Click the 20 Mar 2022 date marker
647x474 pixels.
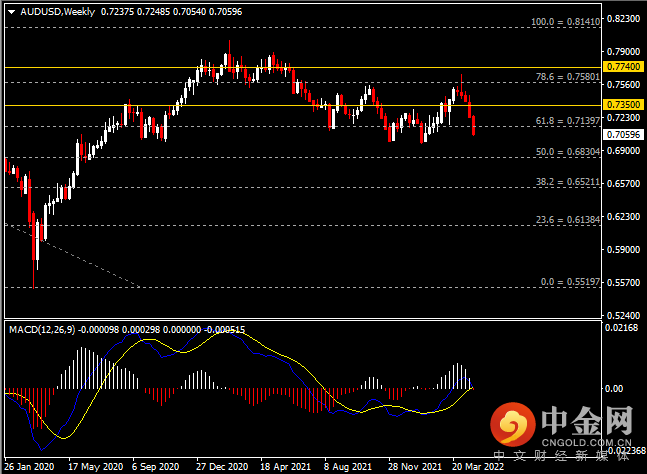[x=478, y=467]
